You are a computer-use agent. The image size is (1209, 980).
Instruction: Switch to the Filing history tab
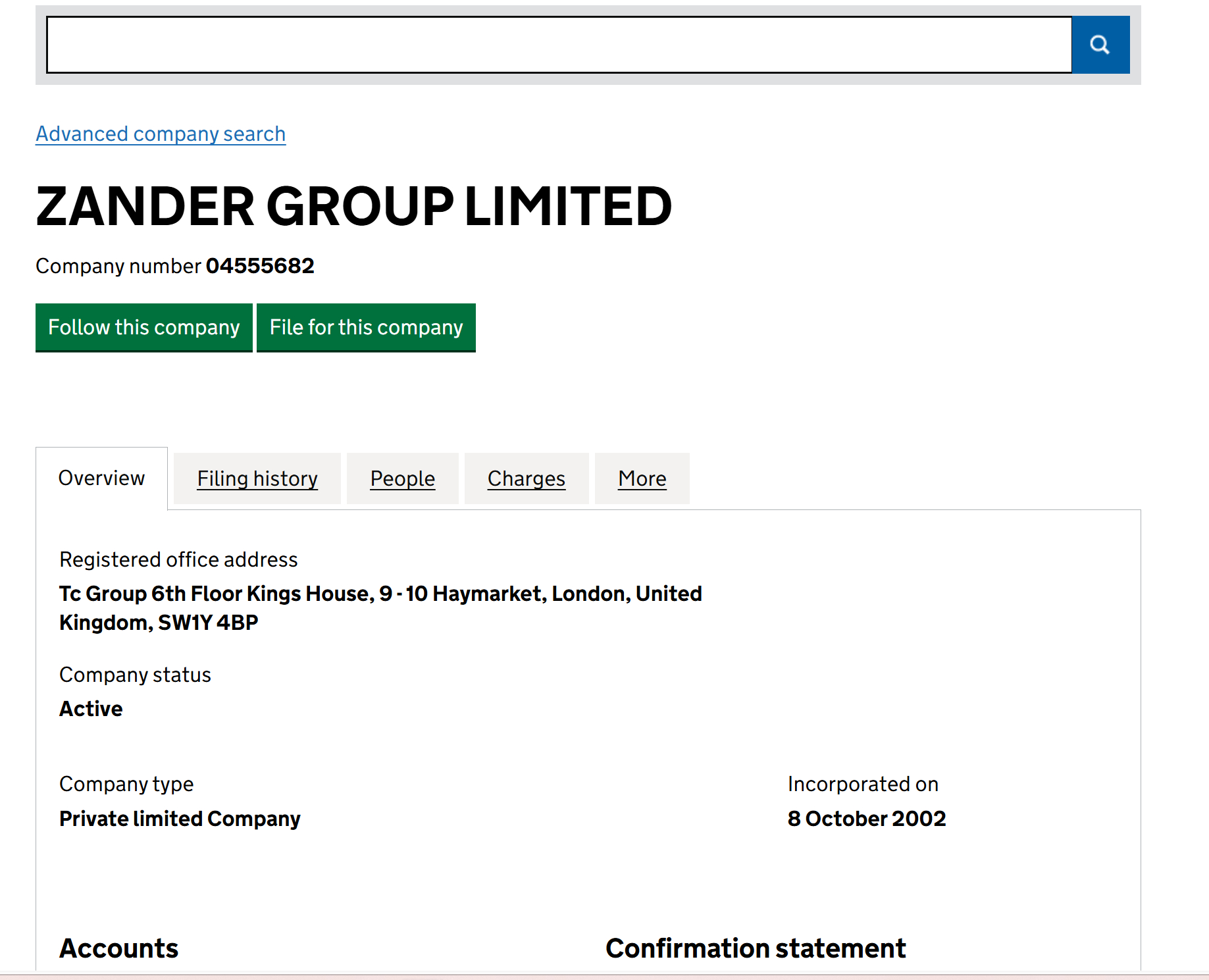(x=257, y=478)
